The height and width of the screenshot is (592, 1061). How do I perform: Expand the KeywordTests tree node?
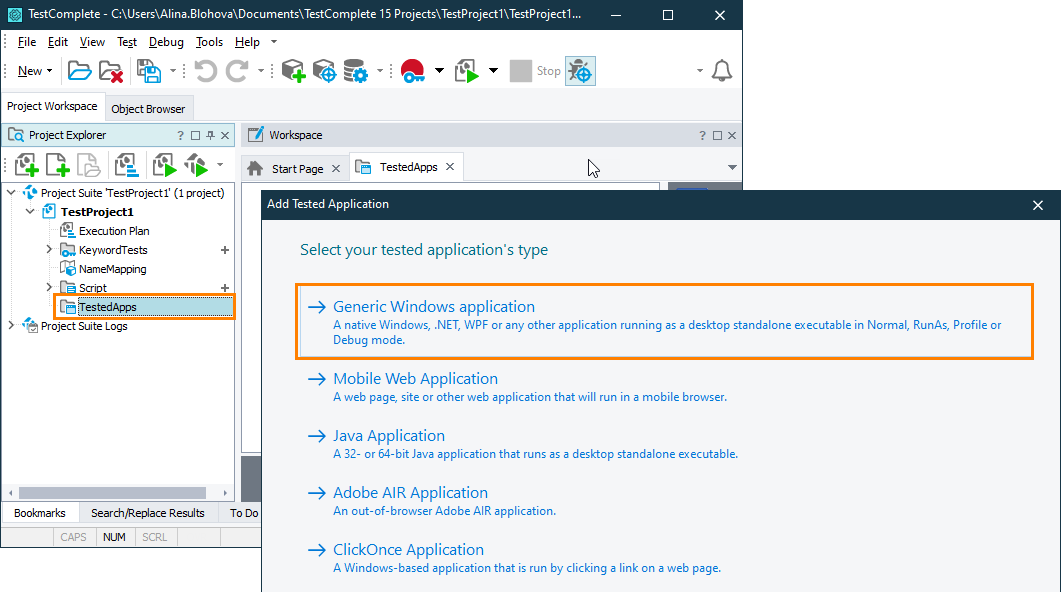coord(47,249)
